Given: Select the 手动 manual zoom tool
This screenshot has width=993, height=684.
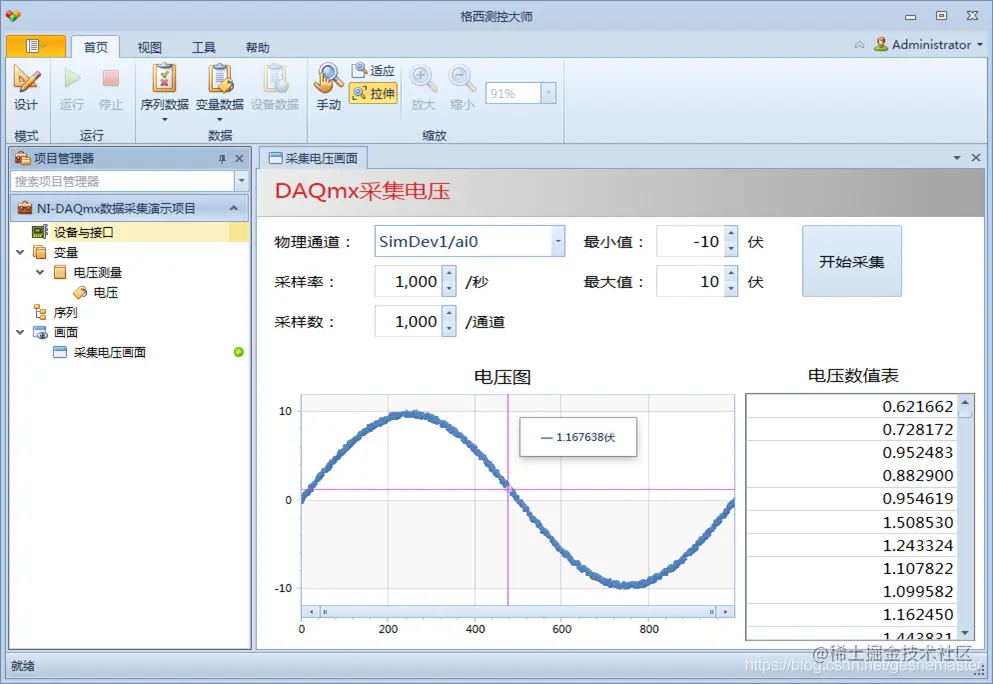Looking at the screenshot, I should [x=329, y=88].
